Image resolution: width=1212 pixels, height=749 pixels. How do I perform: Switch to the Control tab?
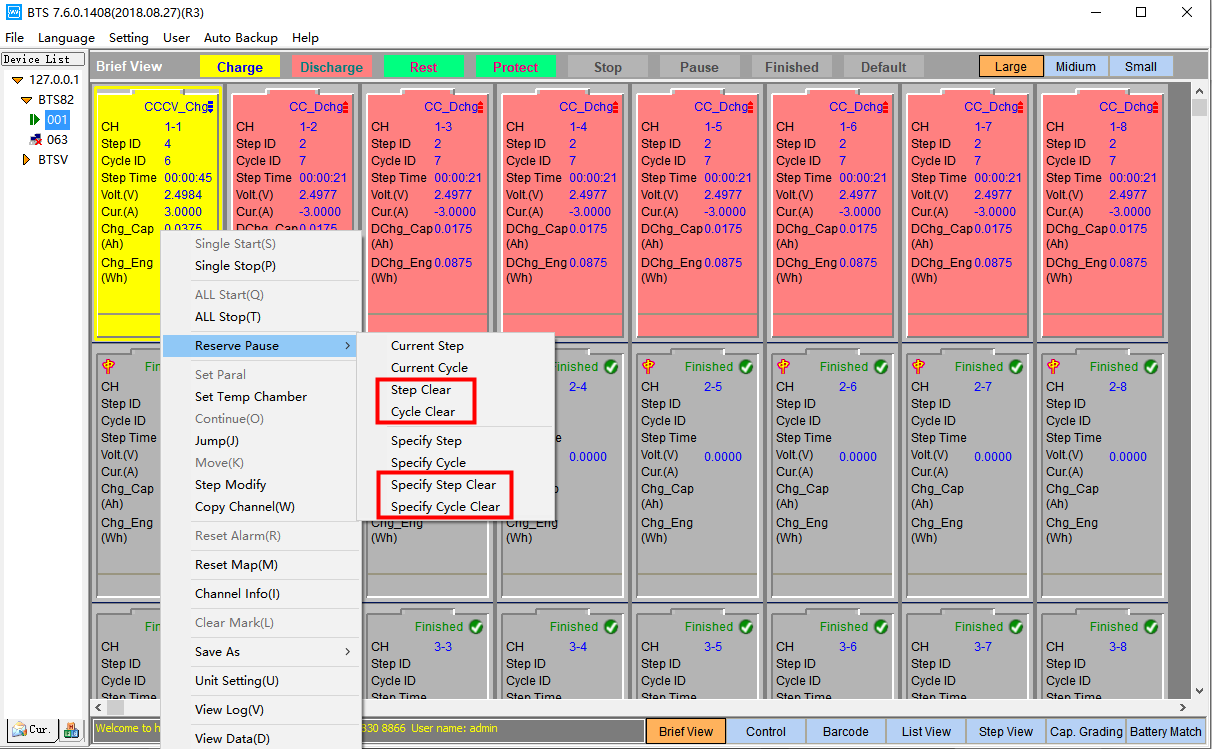[766, 731]
